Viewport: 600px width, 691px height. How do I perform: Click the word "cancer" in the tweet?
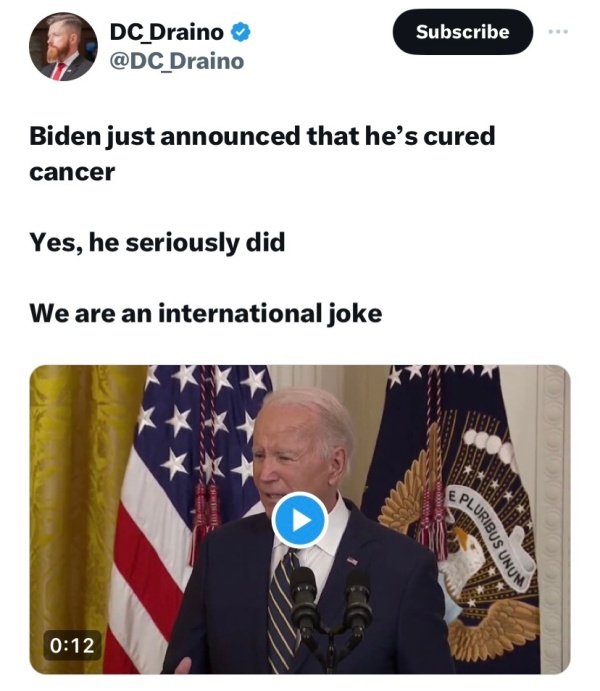coord(72,171)
